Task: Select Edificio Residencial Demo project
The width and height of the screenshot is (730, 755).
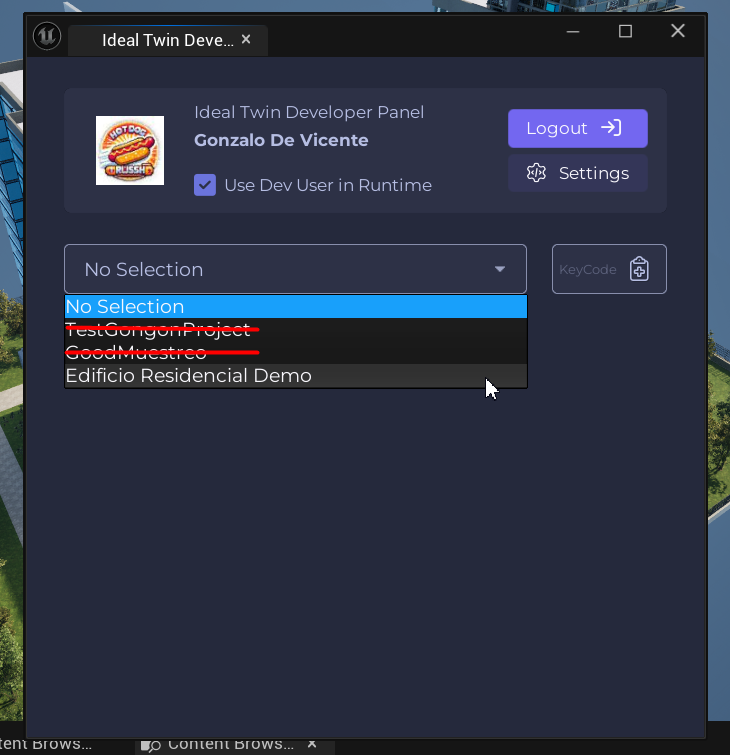Action: point(295,376)
